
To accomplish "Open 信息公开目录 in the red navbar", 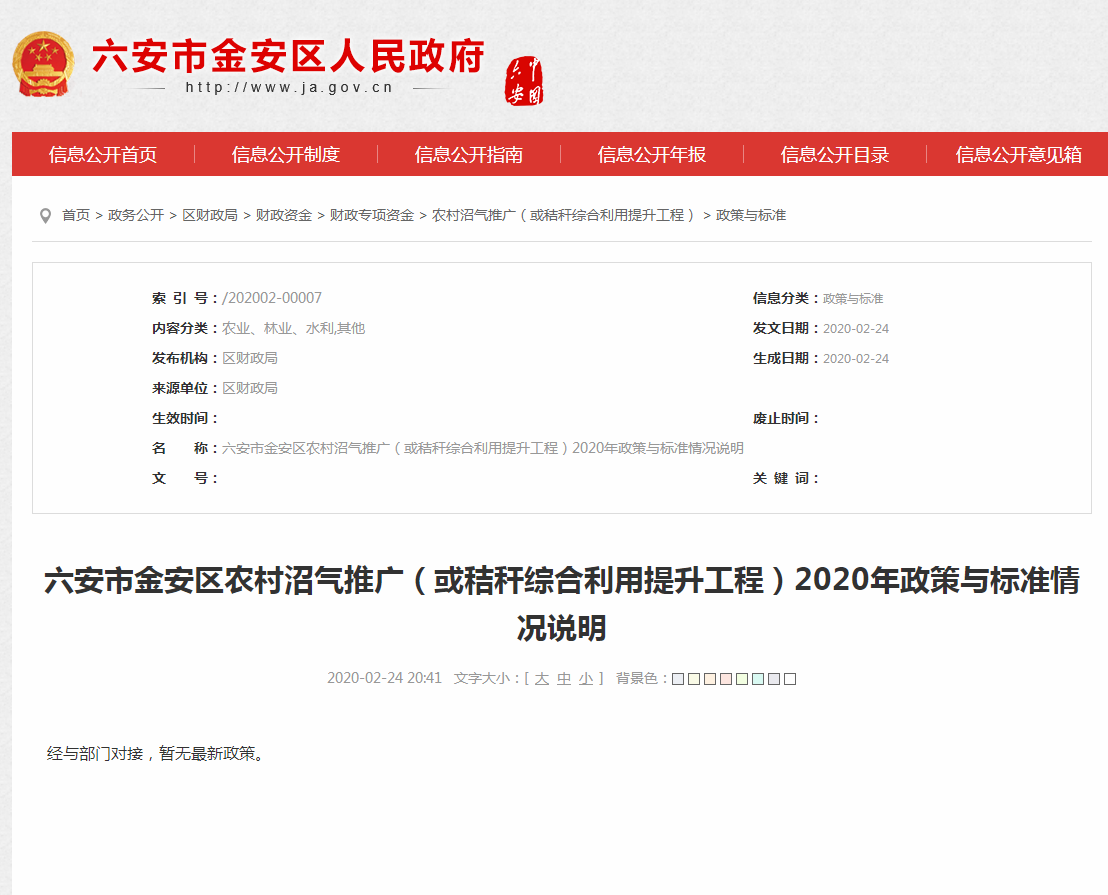I will [x=835, y=155].
